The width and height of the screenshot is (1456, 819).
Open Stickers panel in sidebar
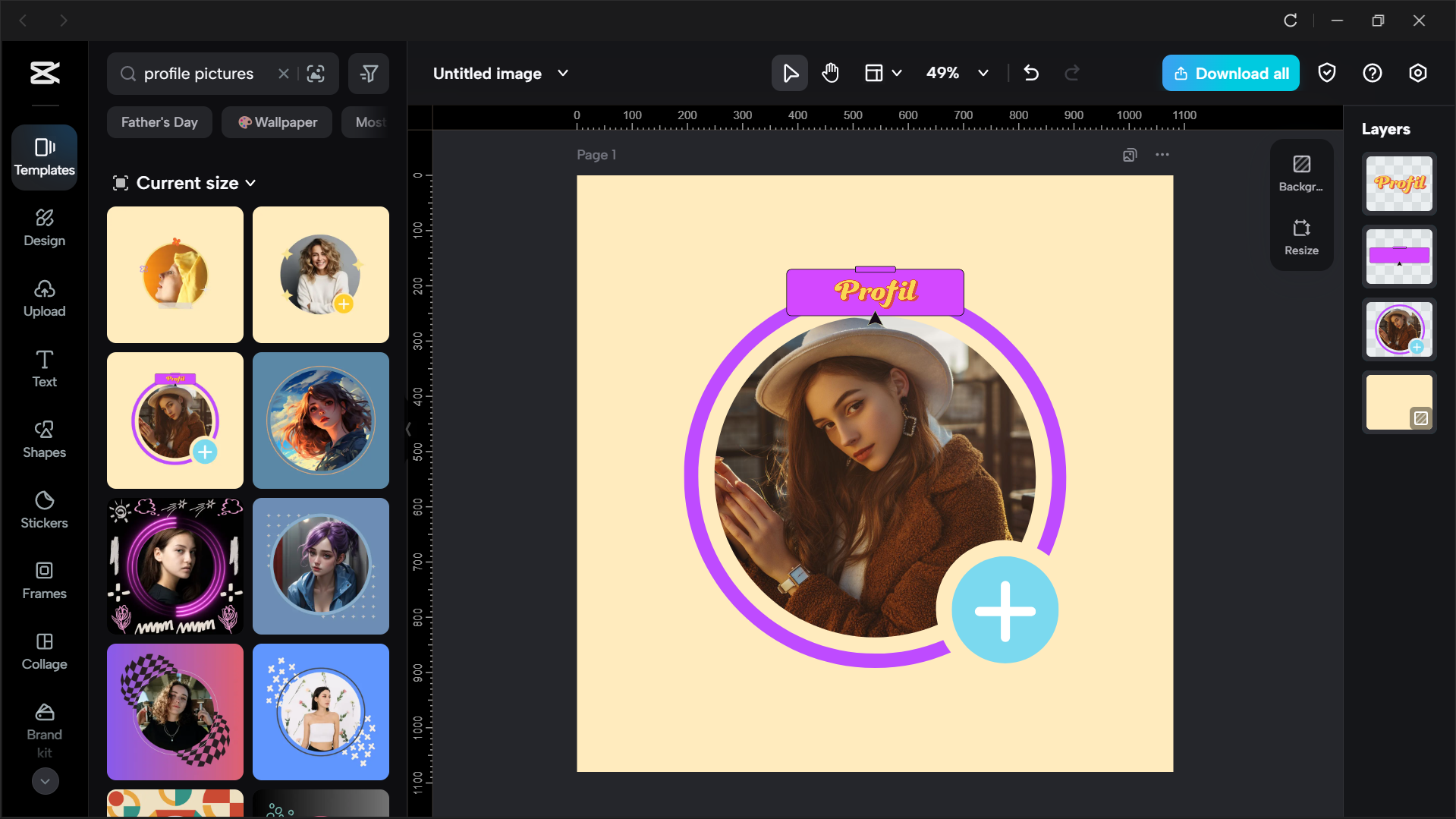(x=44, y=509)
